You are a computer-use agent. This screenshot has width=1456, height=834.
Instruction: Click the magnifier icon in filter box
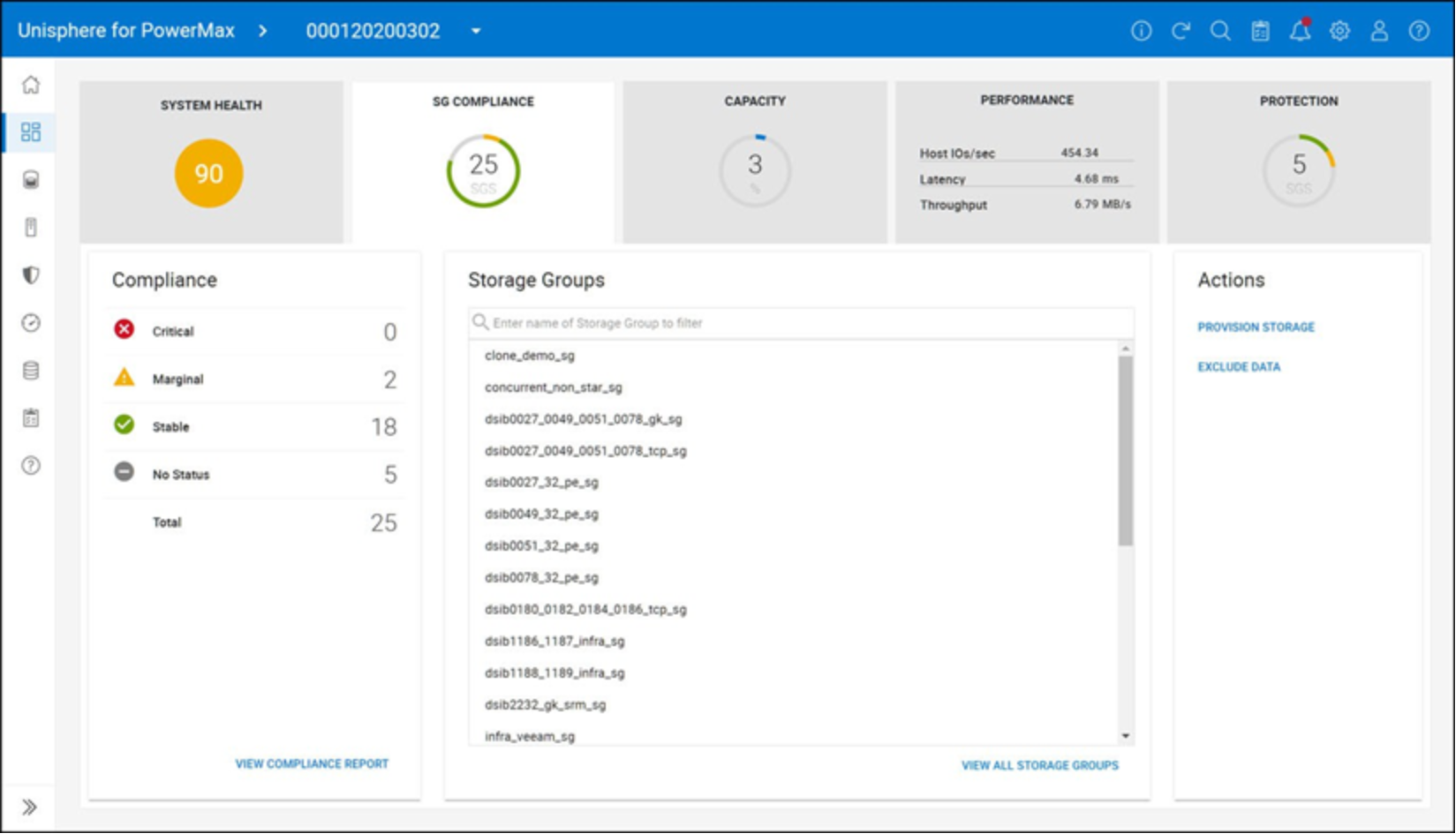pos(480,322)
